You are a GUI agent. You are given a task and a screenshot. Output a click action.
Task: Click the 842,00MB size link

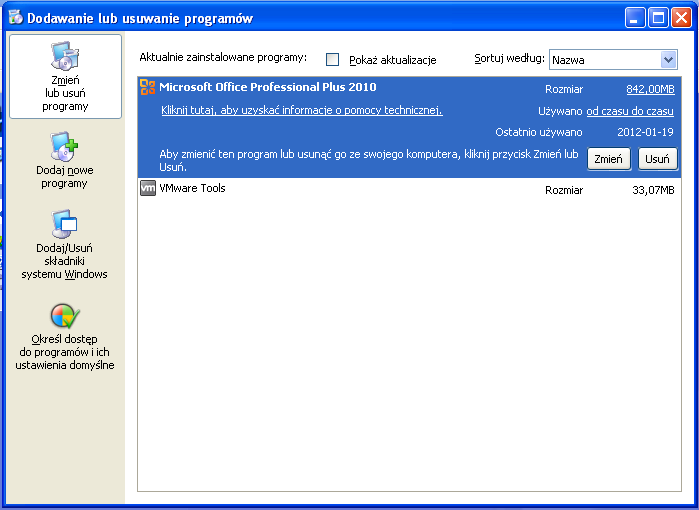click(650, 89)
